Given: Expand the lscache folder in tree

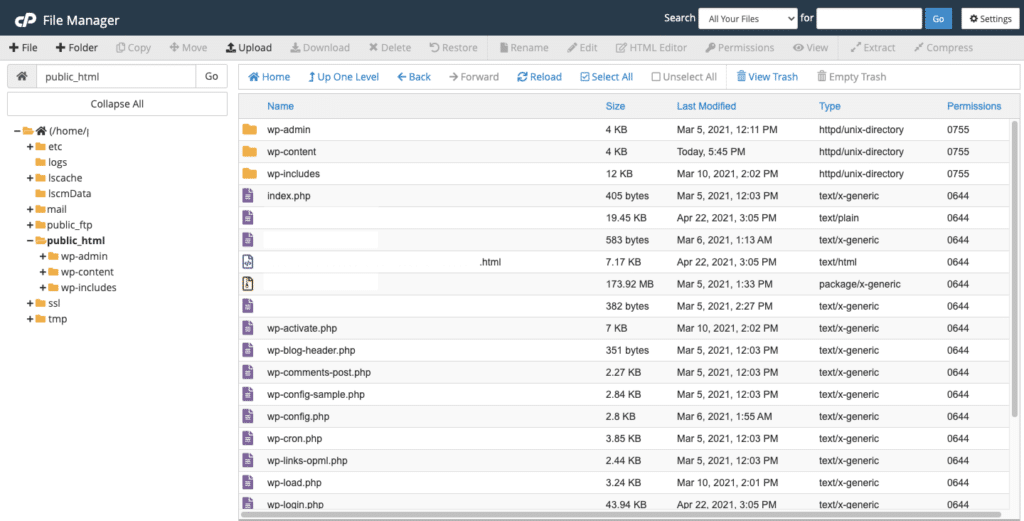Looking at the screenshot, I should point(30,178).
